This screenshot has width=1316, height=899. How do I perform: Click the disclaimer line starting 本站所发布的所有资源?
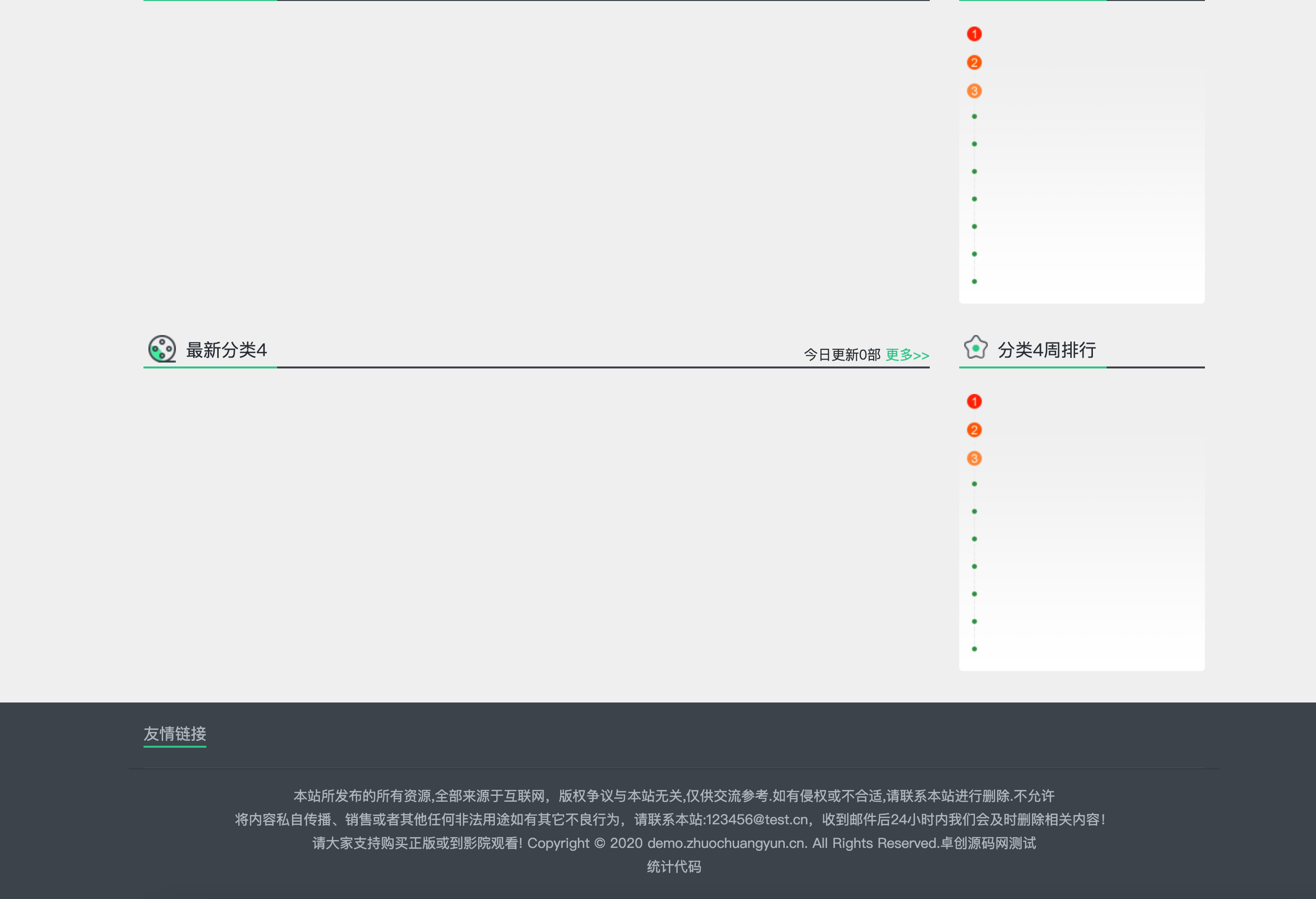point(674,796)
